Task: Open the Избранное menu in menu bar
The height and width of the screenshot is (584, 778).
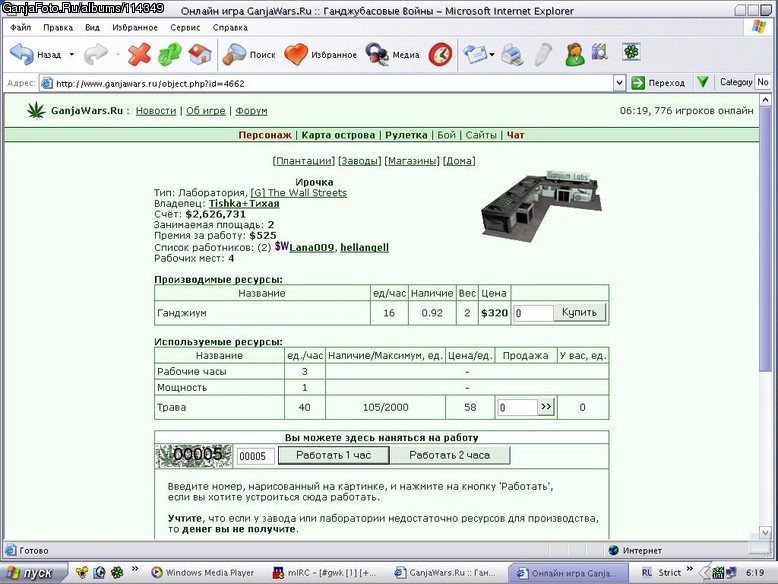Action: coord(135,28)
